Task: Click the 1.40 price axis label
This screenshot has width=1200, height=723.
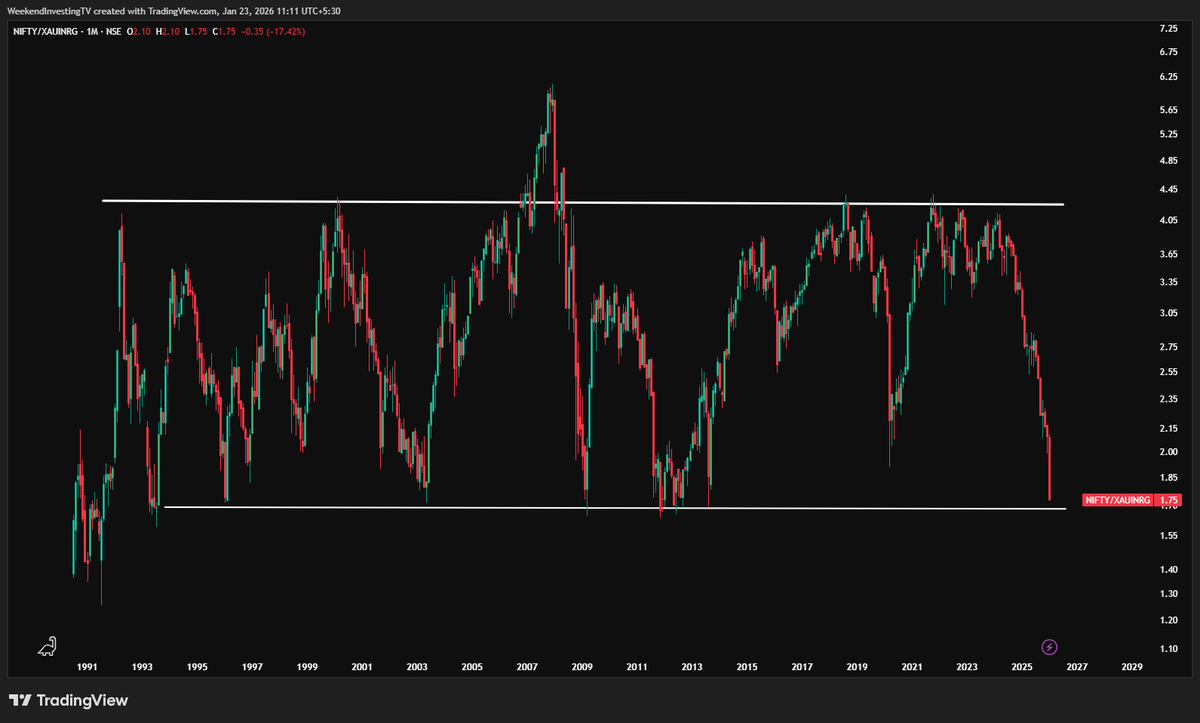Action: click(1169, 570)
